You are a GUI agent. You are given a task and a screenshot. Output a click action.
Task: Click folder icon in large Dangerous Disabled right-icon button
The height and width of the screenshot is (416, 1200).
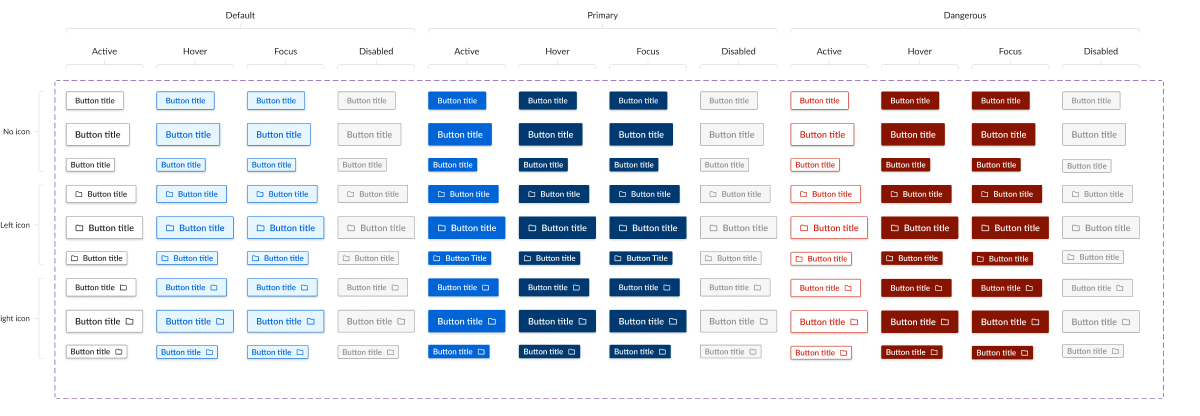1126,322
